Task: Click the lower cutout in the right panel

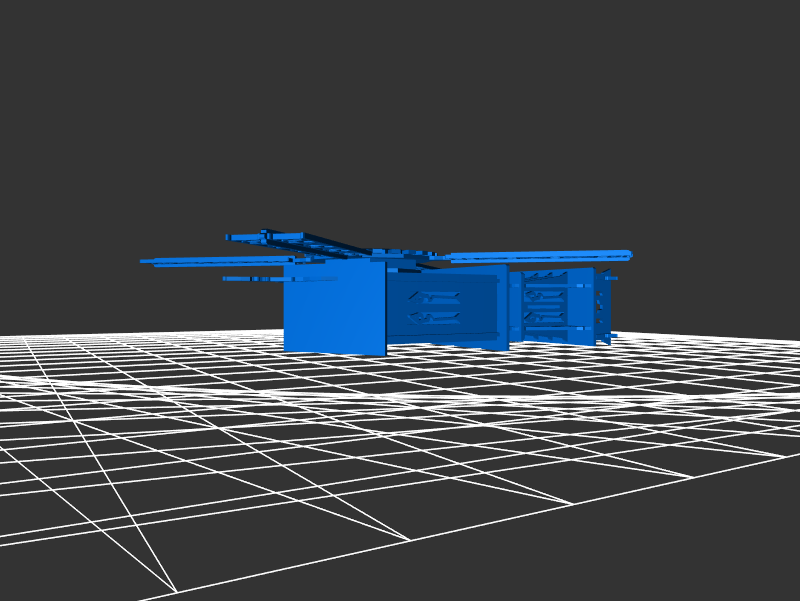Action: [x=547, y=319]
